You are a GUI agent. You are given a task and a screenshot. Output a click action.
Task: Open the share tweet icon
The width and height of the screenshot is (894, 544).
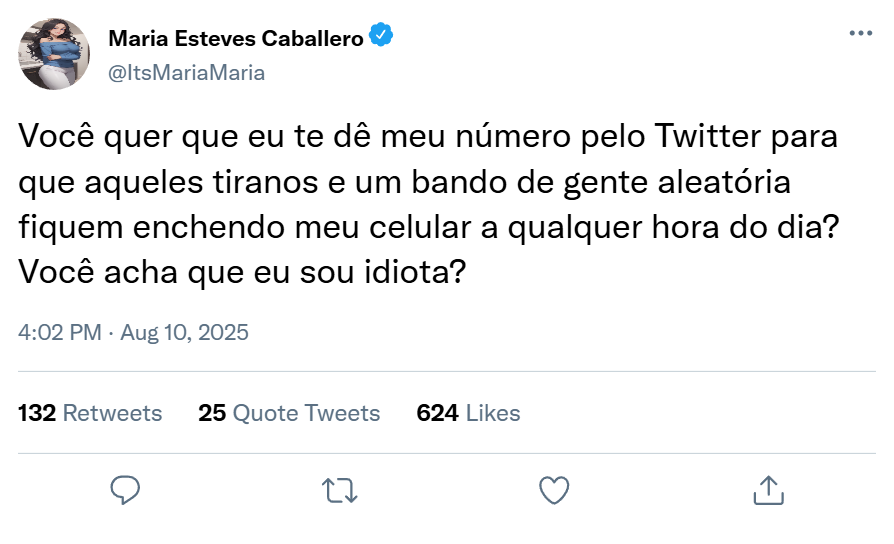(x=767, y=489)
